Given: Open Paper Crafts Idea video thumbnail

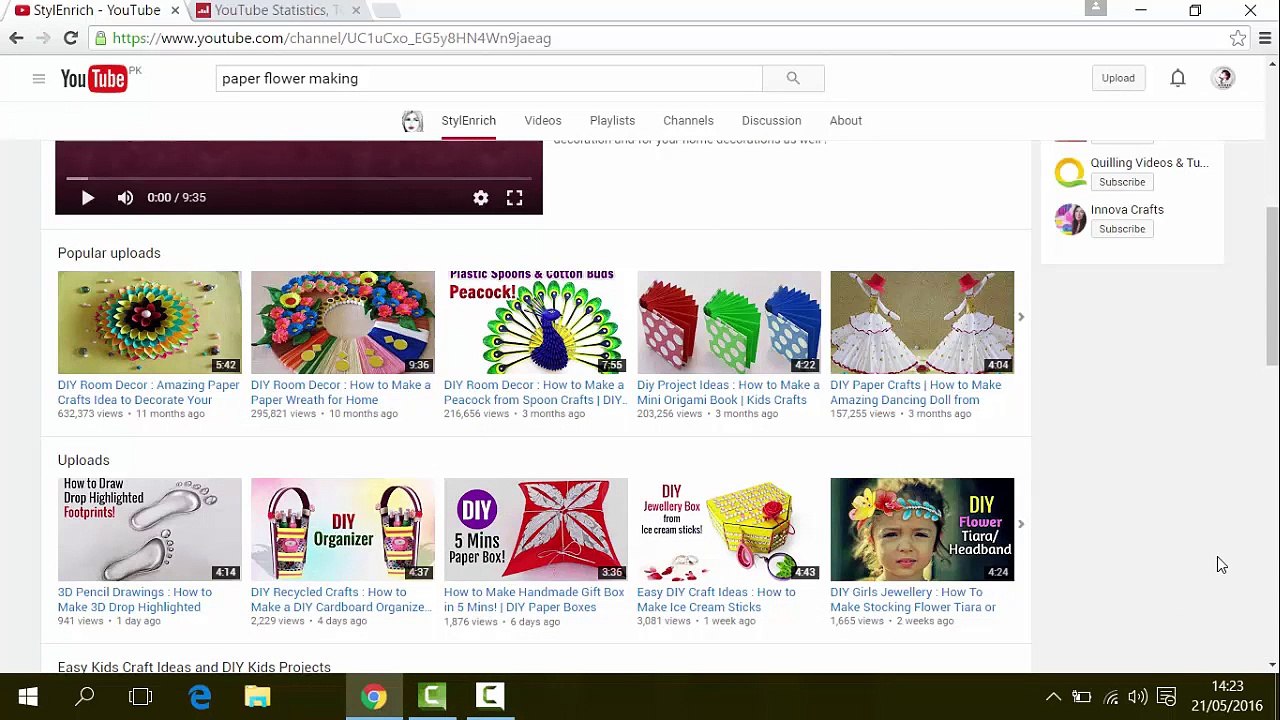Looking at the screenshot, I should 149,322.
